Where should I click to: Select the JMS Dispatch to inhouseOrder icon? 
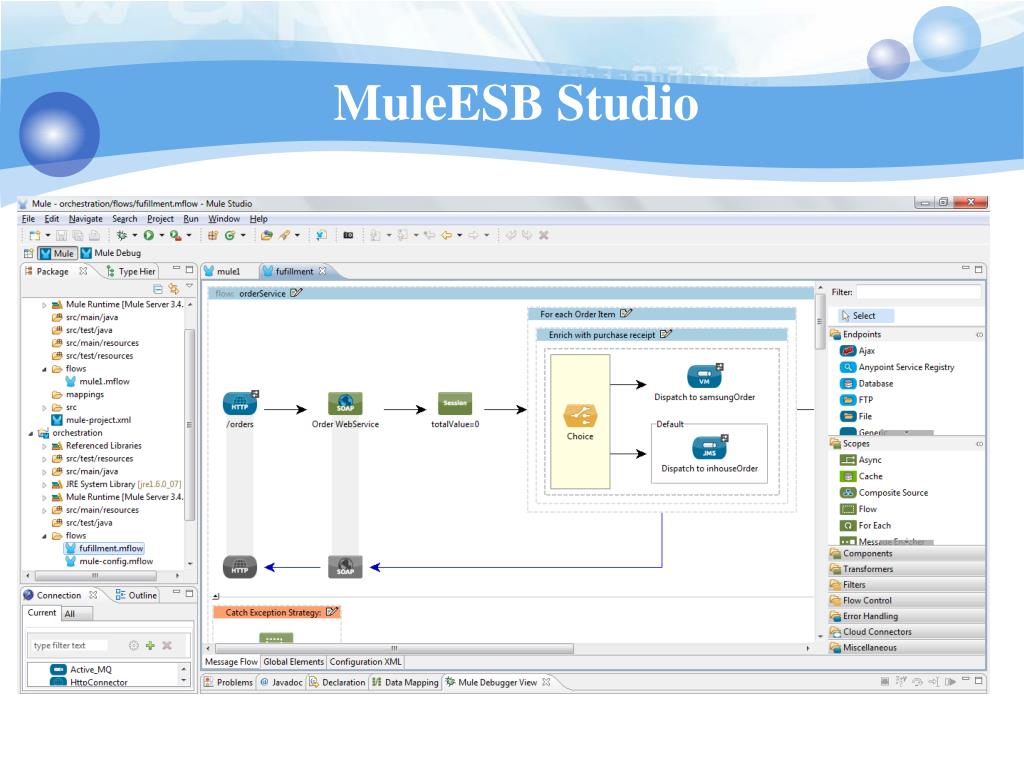709,449
